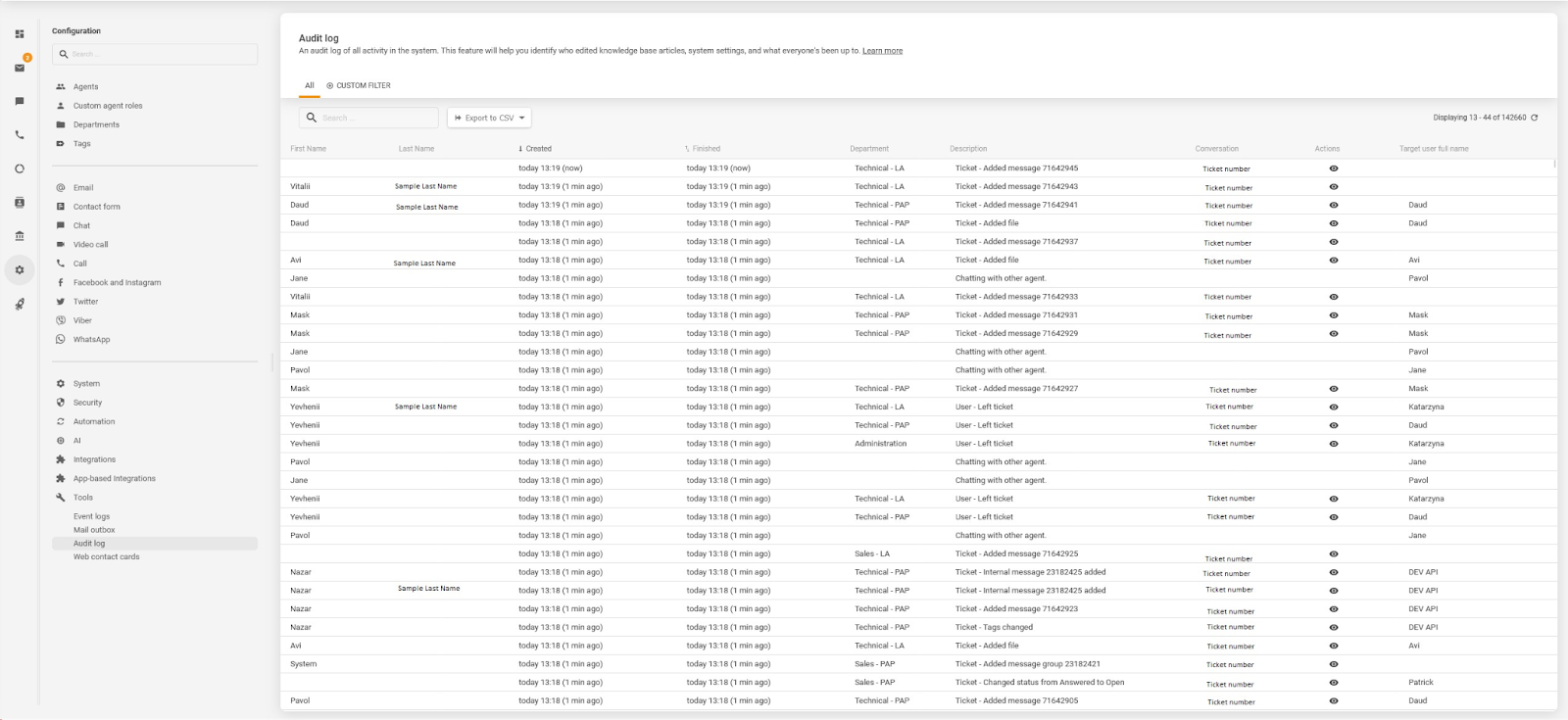Open the phone calls icon in left rail

20,135
